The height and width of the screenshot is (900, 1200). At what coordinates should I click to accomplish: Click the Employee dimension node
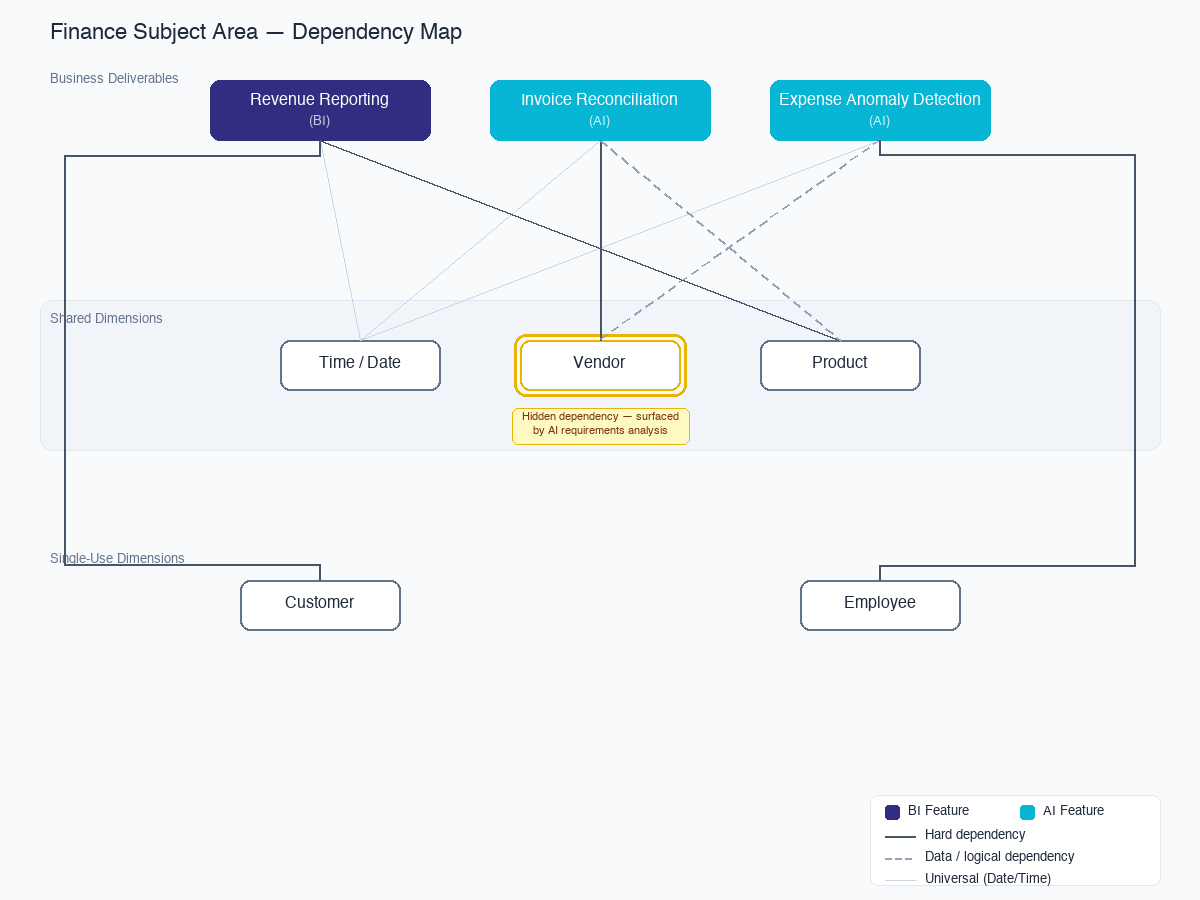[880, 604]
